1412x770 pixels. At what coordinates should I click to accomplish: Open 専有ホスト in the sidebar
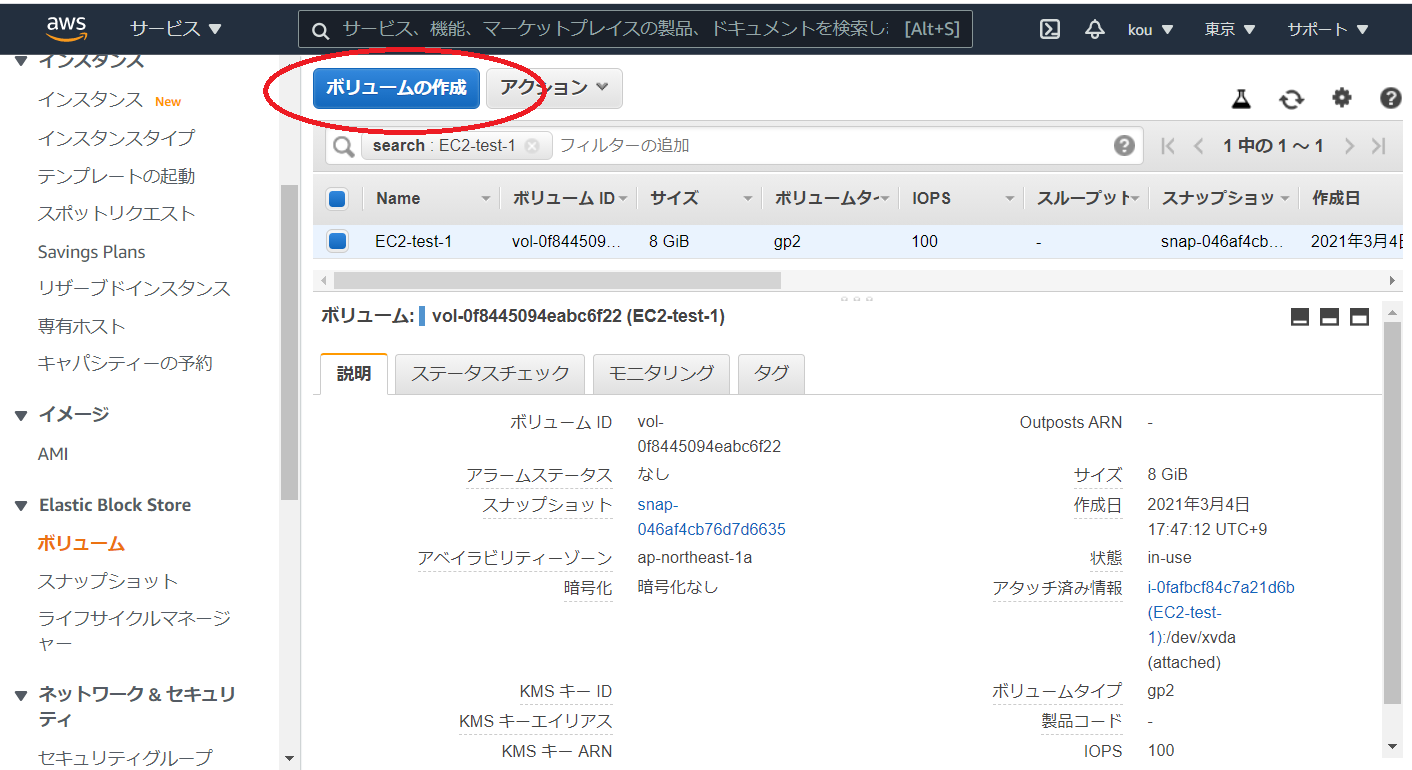click(x=81, y=326)
